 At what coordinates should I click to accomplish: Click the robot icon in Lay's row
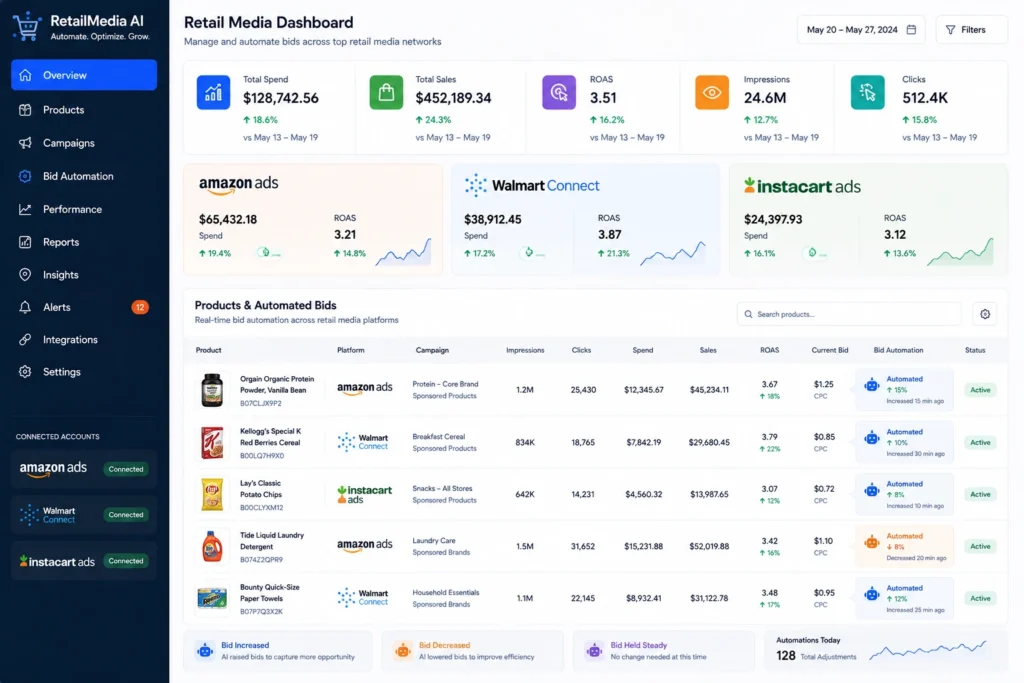click(872, 490)
